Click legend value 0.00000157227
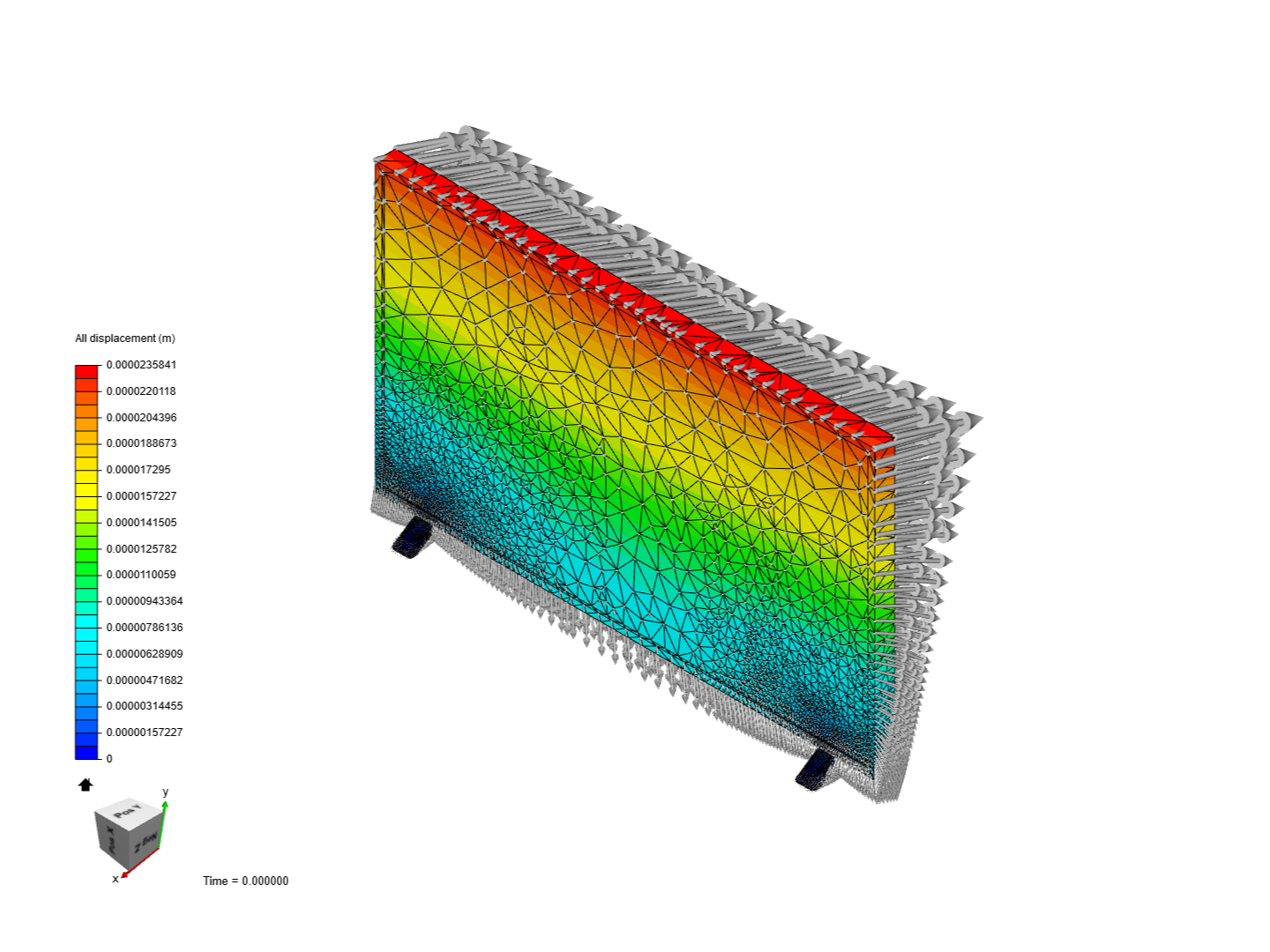 pyautogui.click(x=145, y=733)
